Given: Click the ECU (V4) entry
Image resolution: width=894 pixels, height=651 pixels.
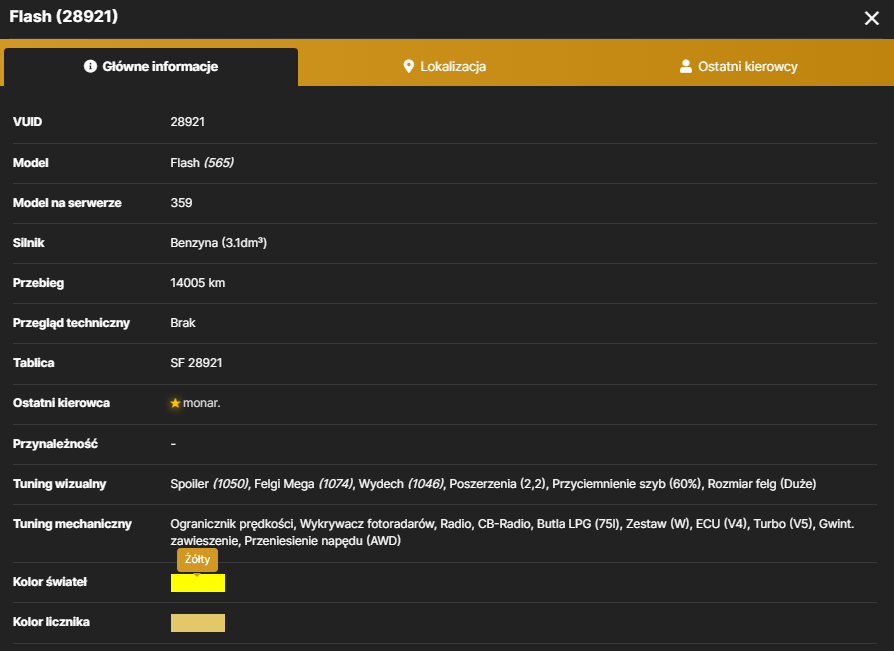Looking at the screenshot, I should pyautogui.click(x=721, y=524).
